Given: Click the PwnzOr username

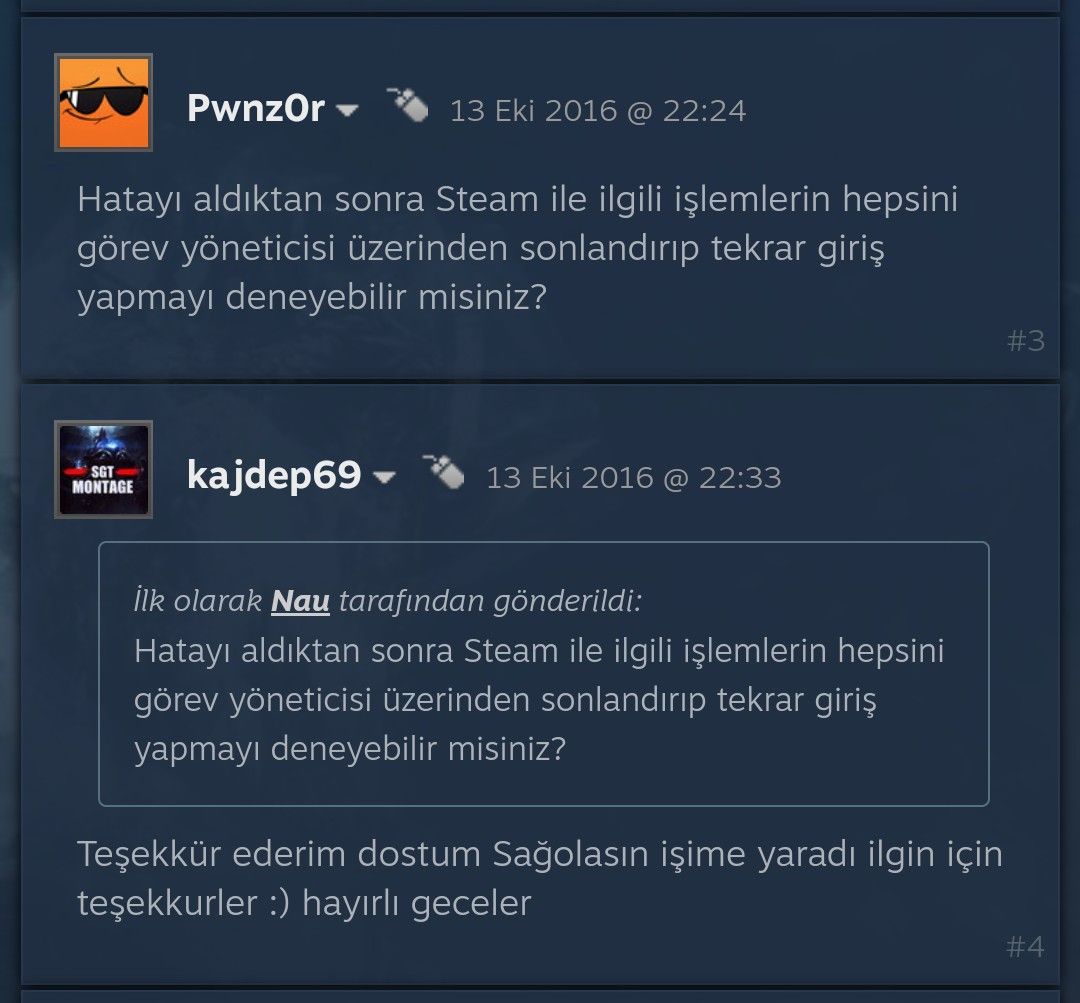Looking at the screenshot, I should (256, 109).
